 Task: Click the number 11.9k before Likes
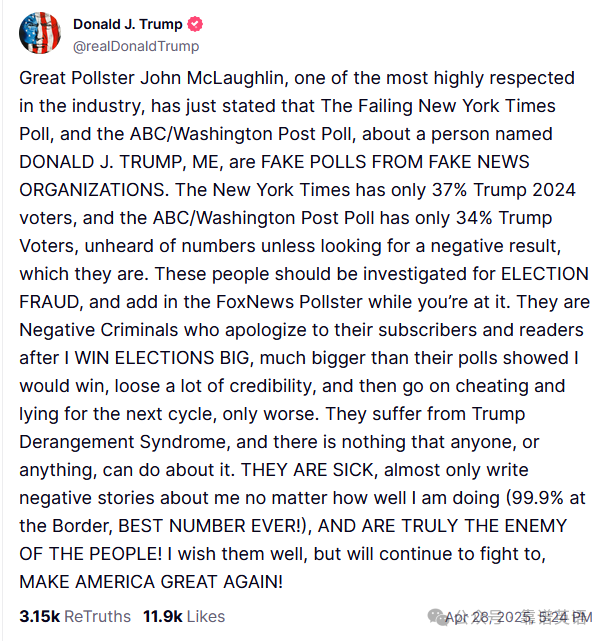(162, 616)
